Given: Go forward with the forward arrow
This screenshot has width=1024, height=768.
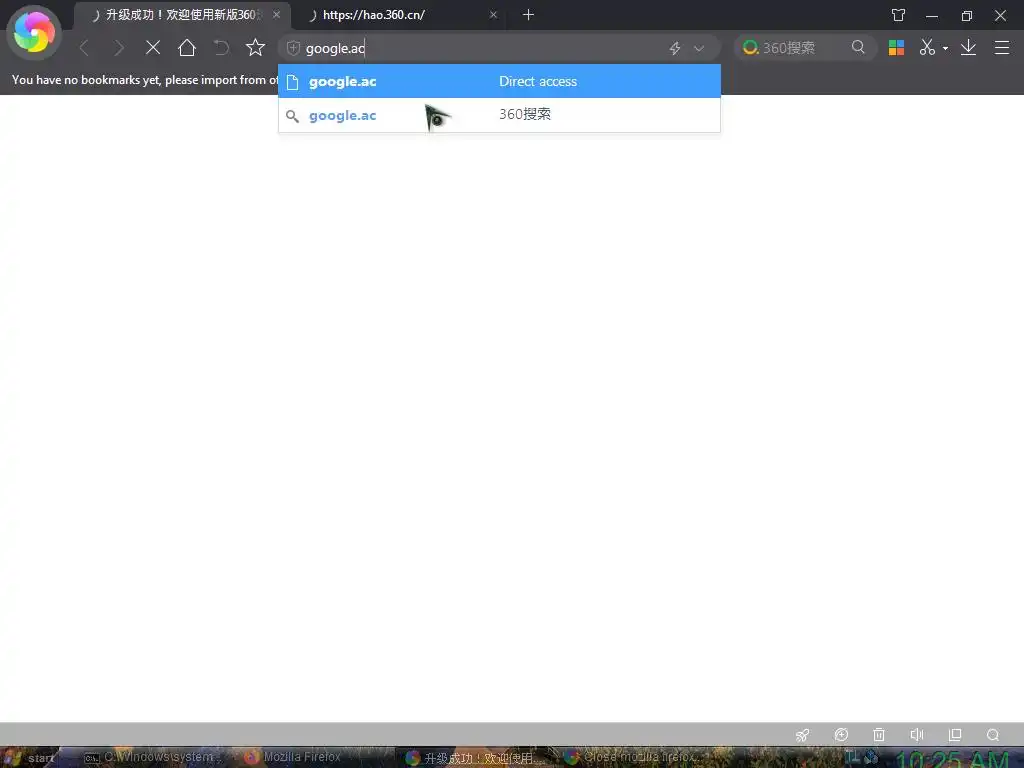Looking at the screenshot, I should coord(118,48).
